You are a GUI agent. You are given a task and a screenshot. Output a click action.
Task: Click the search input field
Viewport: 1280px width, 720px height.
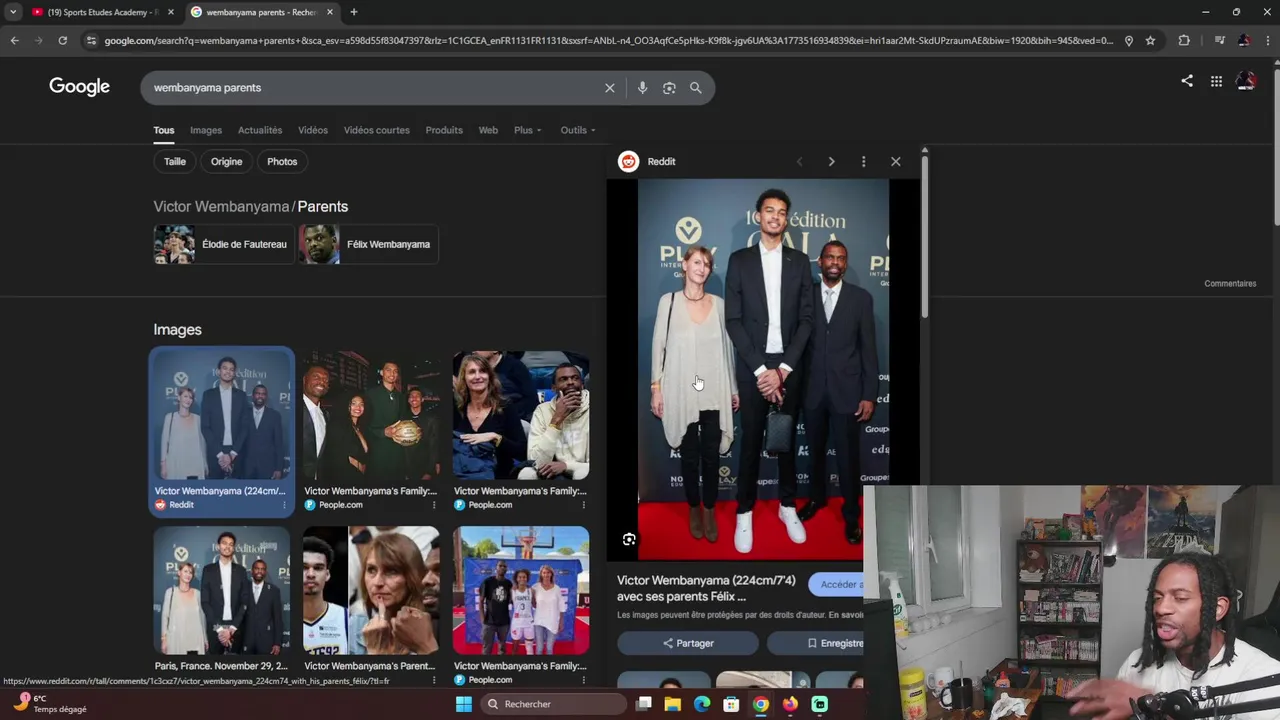(375, 88)
